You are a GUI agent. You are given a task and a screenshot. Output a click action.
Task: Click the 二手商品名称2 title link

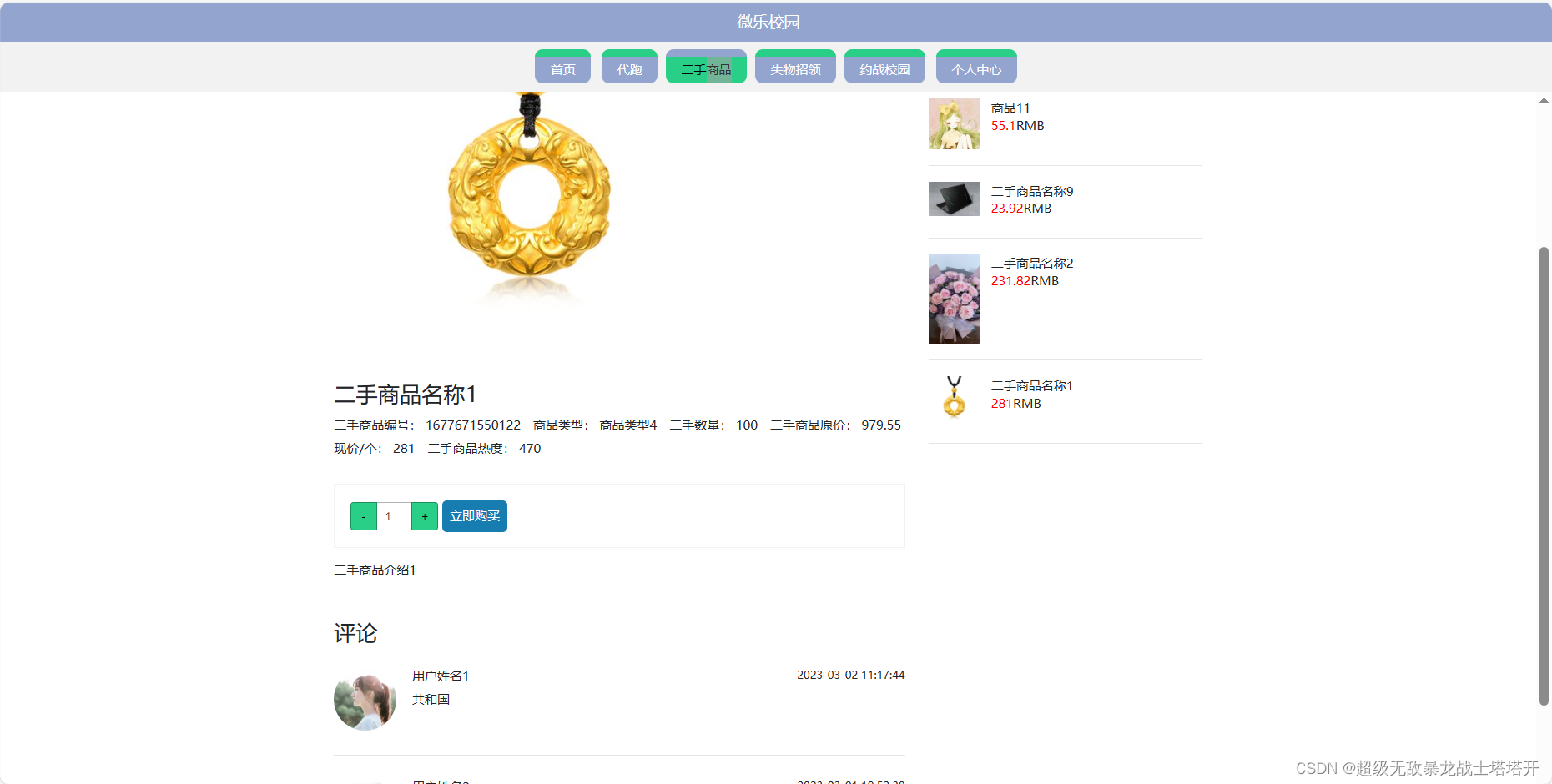[x=1032, y=263]
